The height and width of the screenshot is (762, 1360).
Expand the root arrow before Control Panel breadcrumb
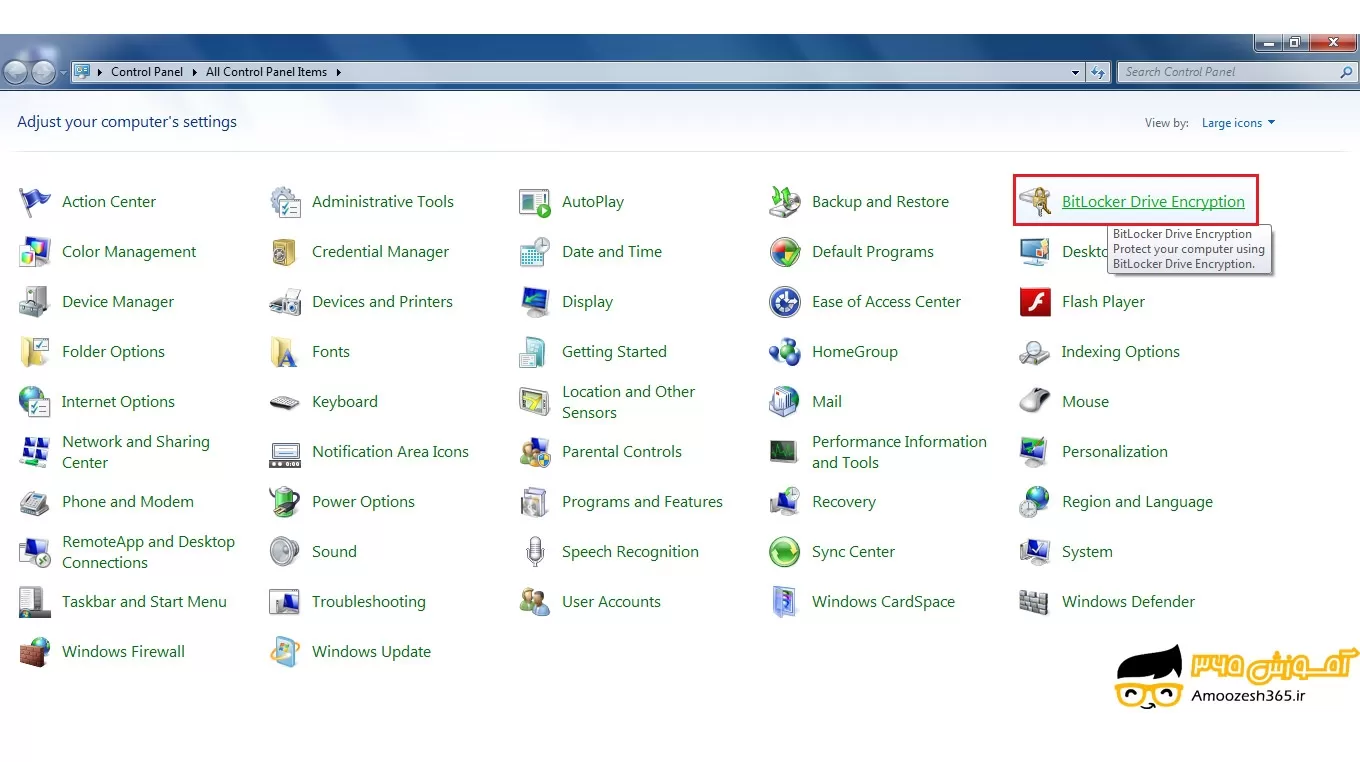tap(100, 72)
